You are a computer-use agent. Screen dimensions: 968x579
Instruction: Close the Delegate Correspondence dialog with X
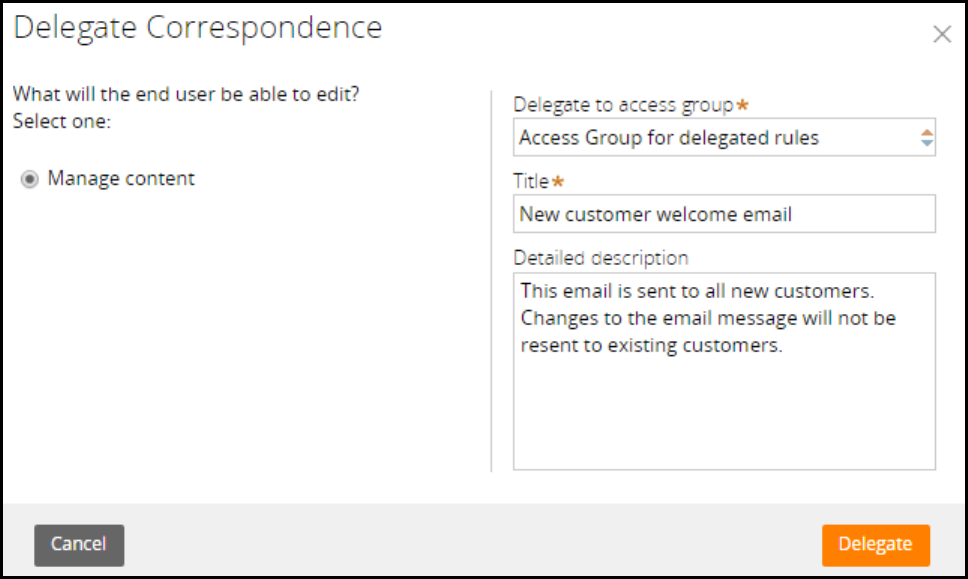tap(941, 35)
